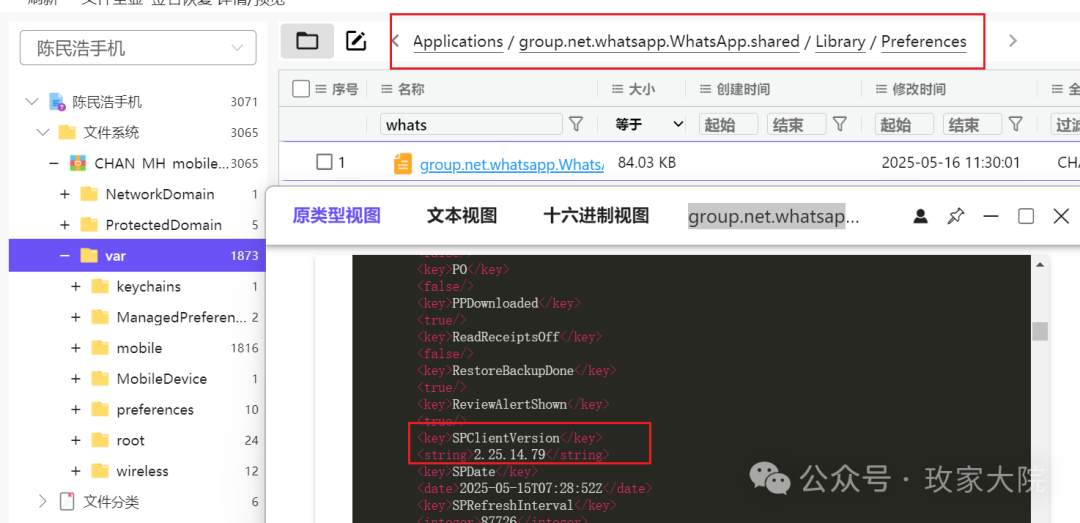This screenshot has height=523, width=1080.
Task: Switch to 文本视图 tab
Action: click(x=461, y=216)
